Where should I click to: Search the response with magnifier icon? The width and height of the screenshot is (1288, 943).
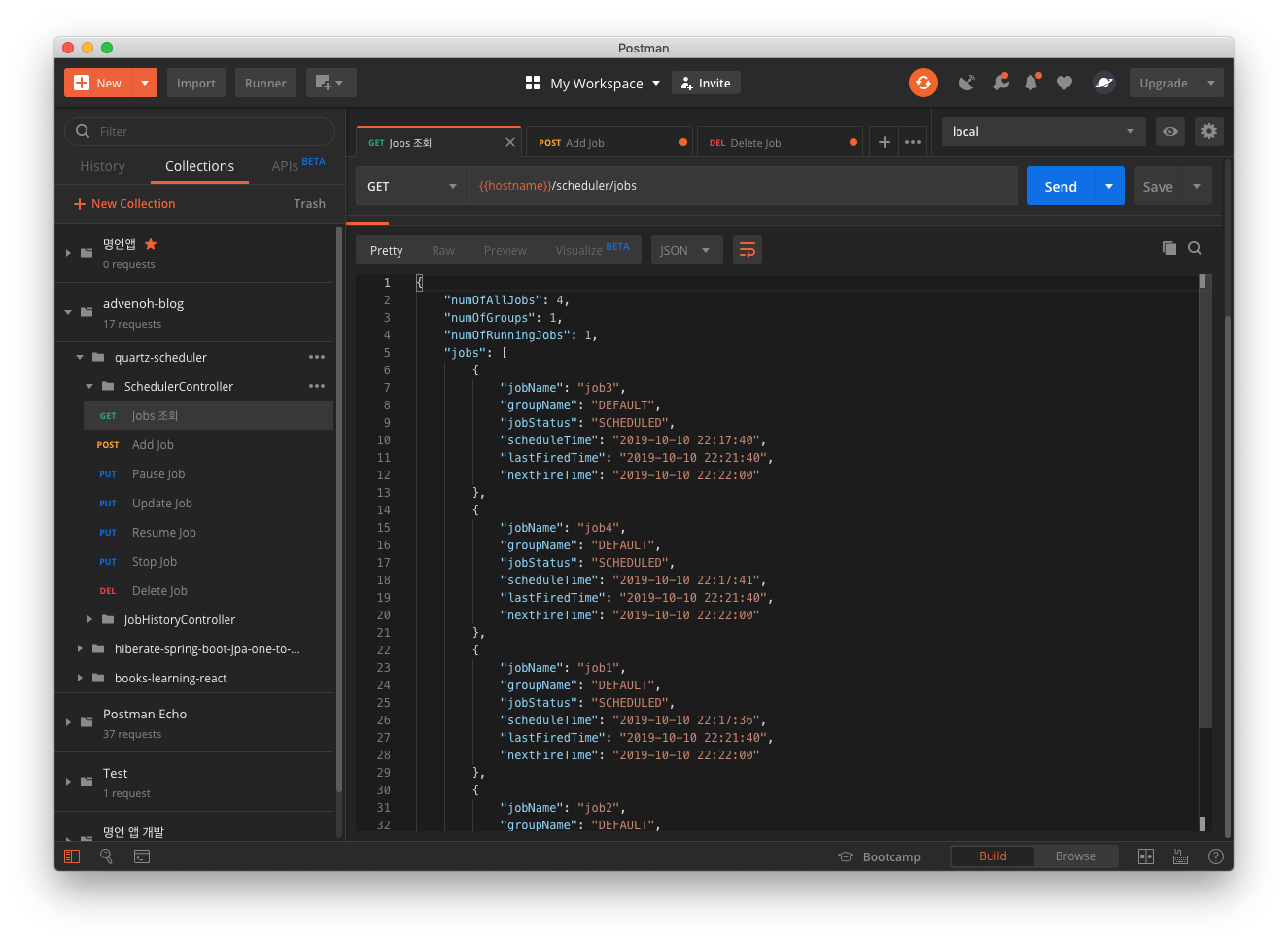(1195, 248)
